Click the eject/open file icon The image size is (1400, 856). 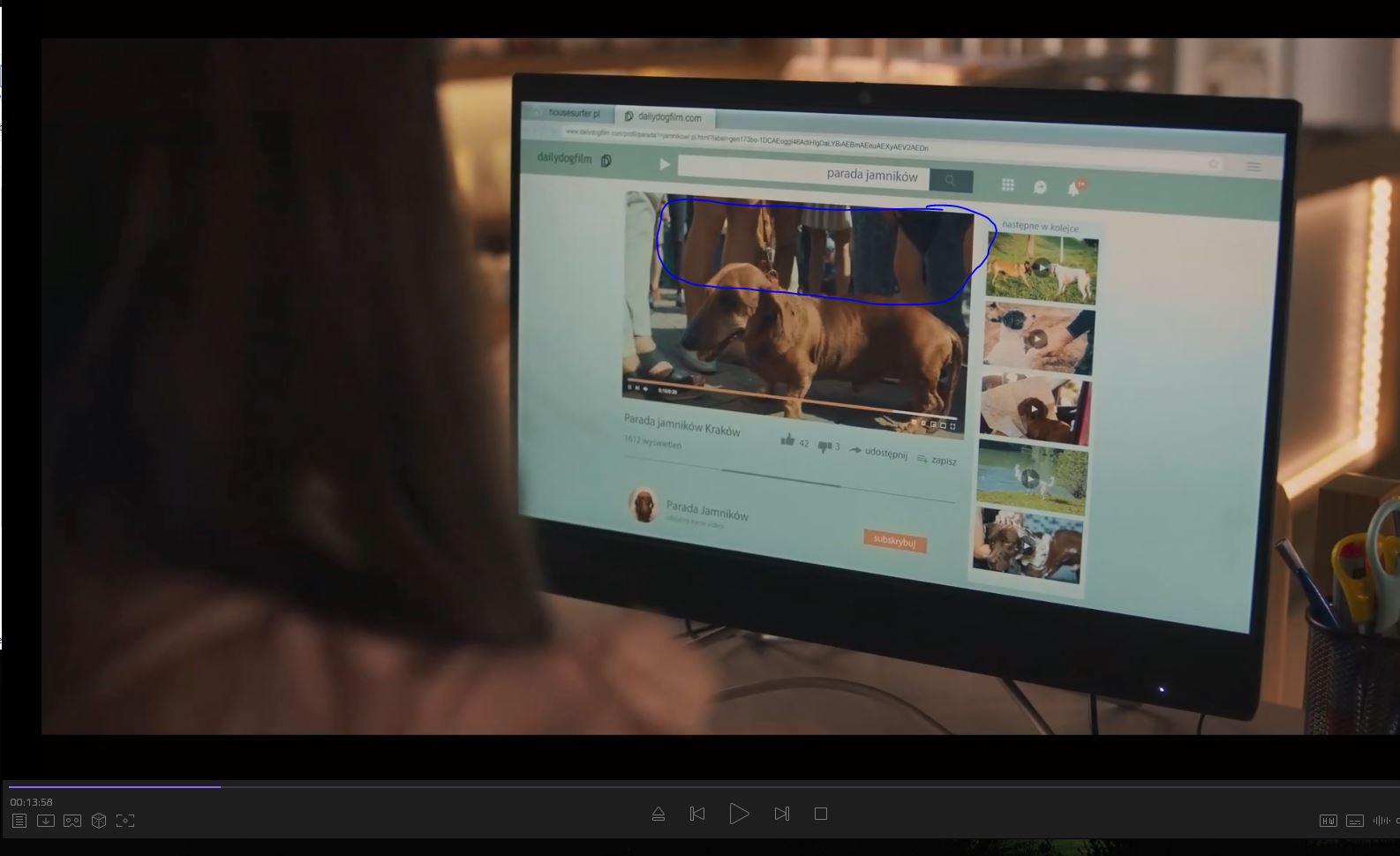(659, 814)
